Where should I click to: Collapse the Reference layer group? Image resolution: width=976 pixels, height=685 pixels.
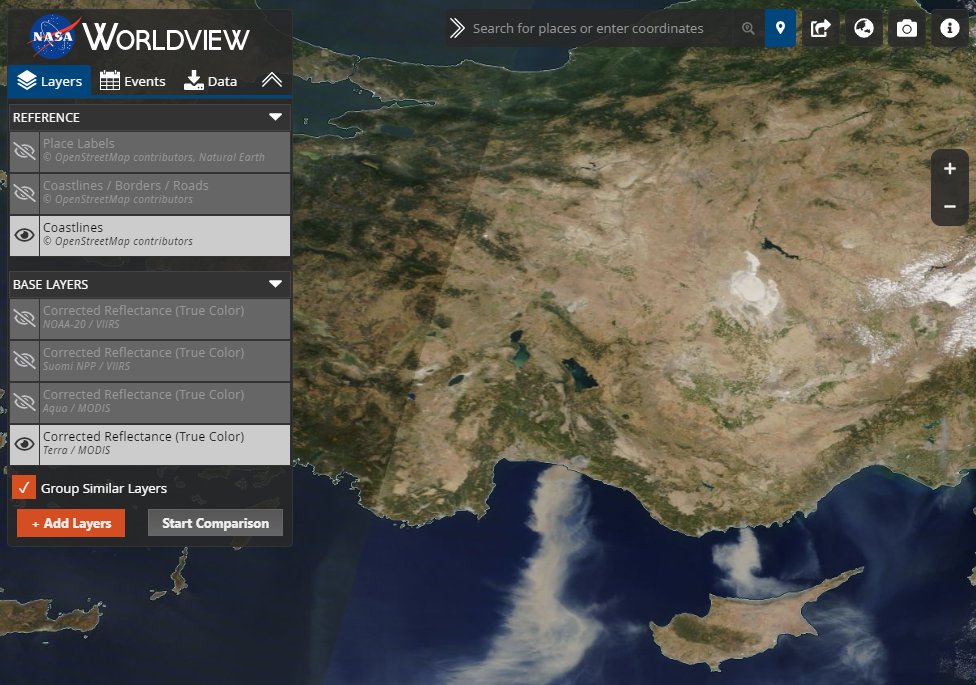point(276,117)
